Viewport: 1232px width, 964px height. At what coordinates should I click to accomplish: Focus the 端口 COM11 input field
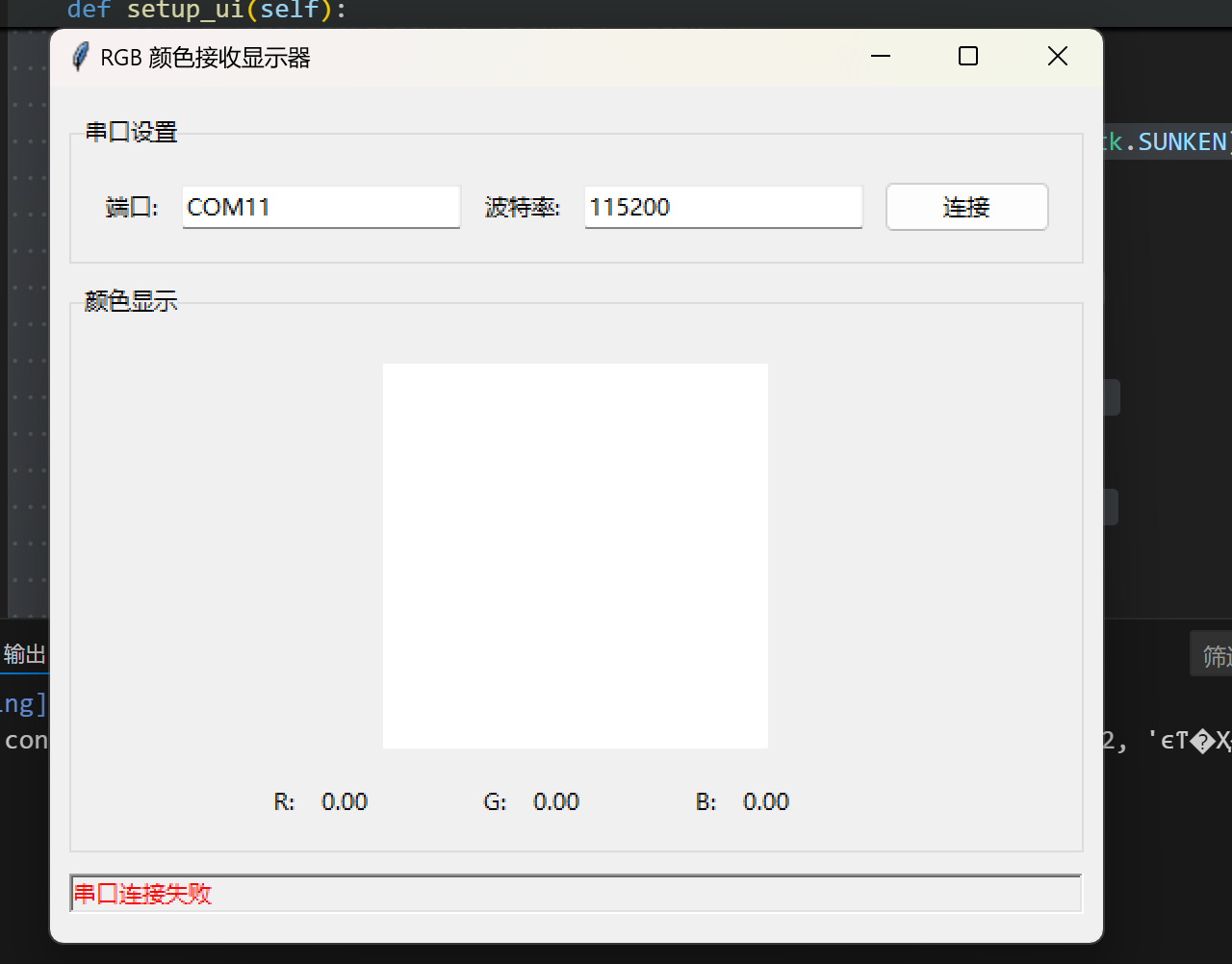click(321, 207)
